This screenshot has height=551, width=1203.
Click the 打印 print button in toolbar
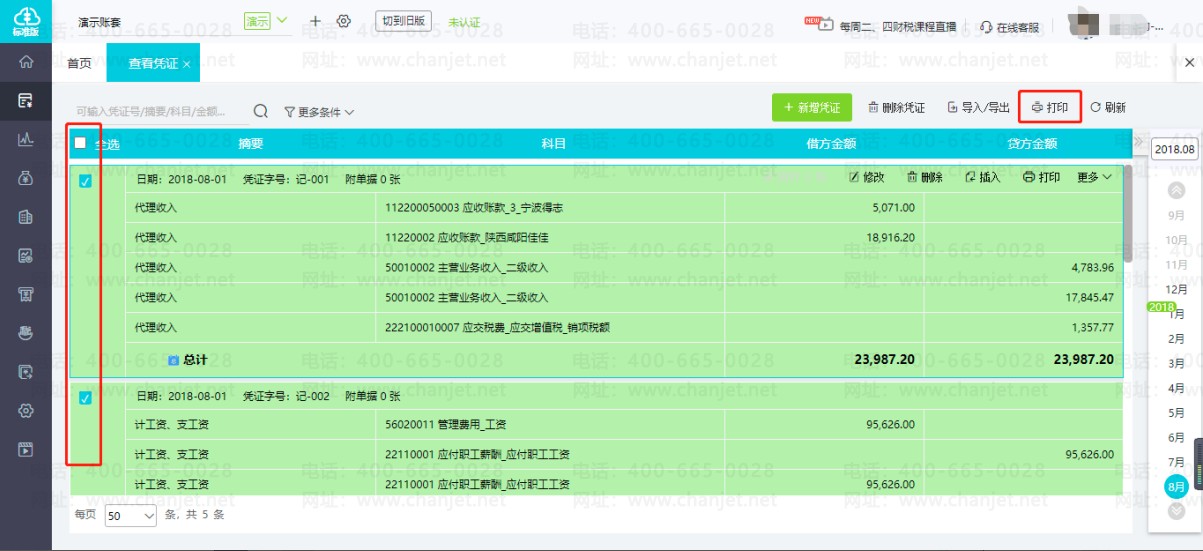[x=1050, y=107]
